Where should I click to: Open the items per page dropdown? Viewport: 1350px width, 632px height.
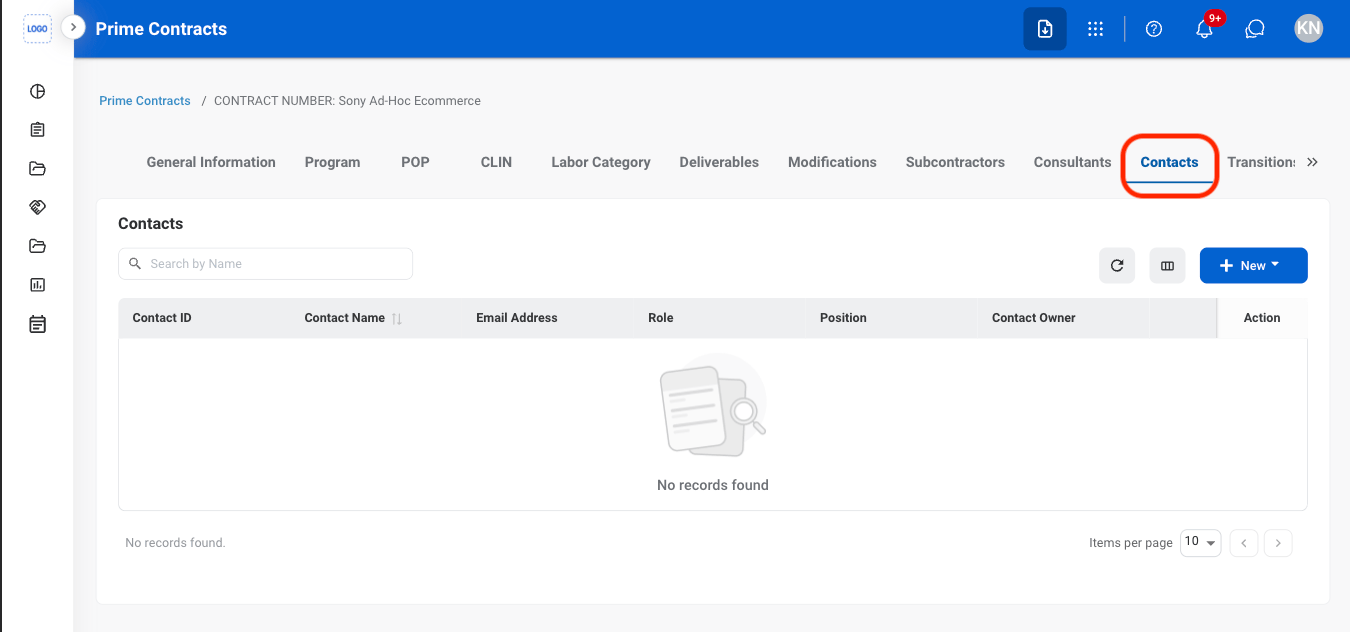click(x=1200, y=542)
